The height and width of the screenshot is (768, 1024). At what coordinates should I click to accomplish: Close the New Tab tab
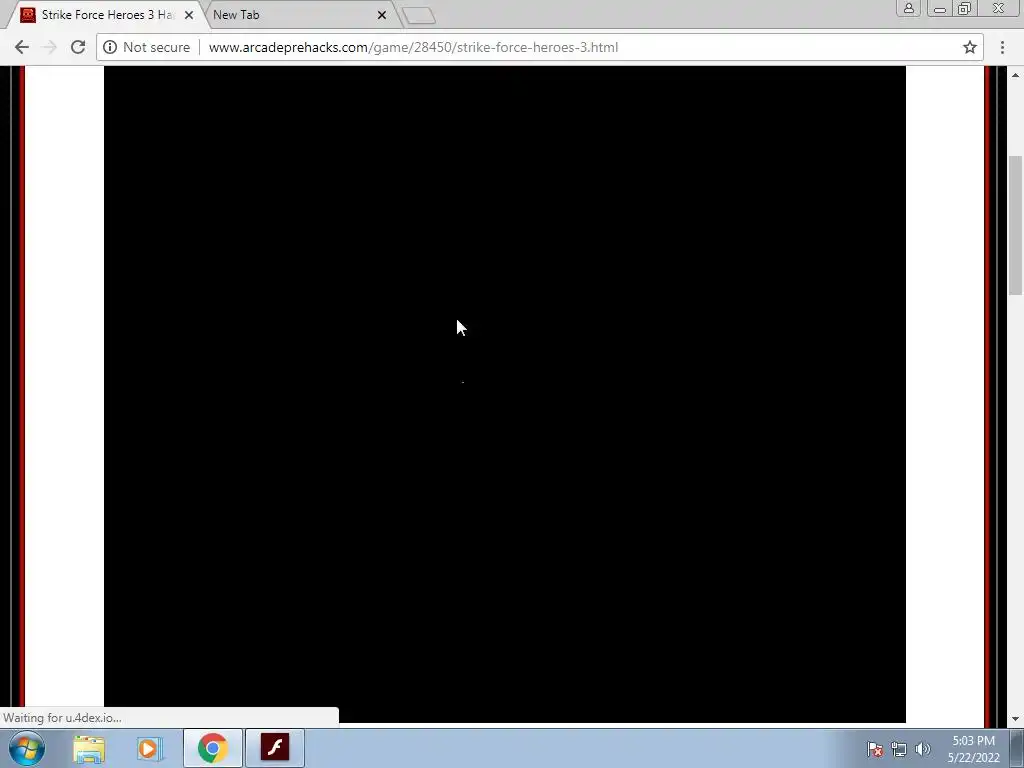click(382, 14)
